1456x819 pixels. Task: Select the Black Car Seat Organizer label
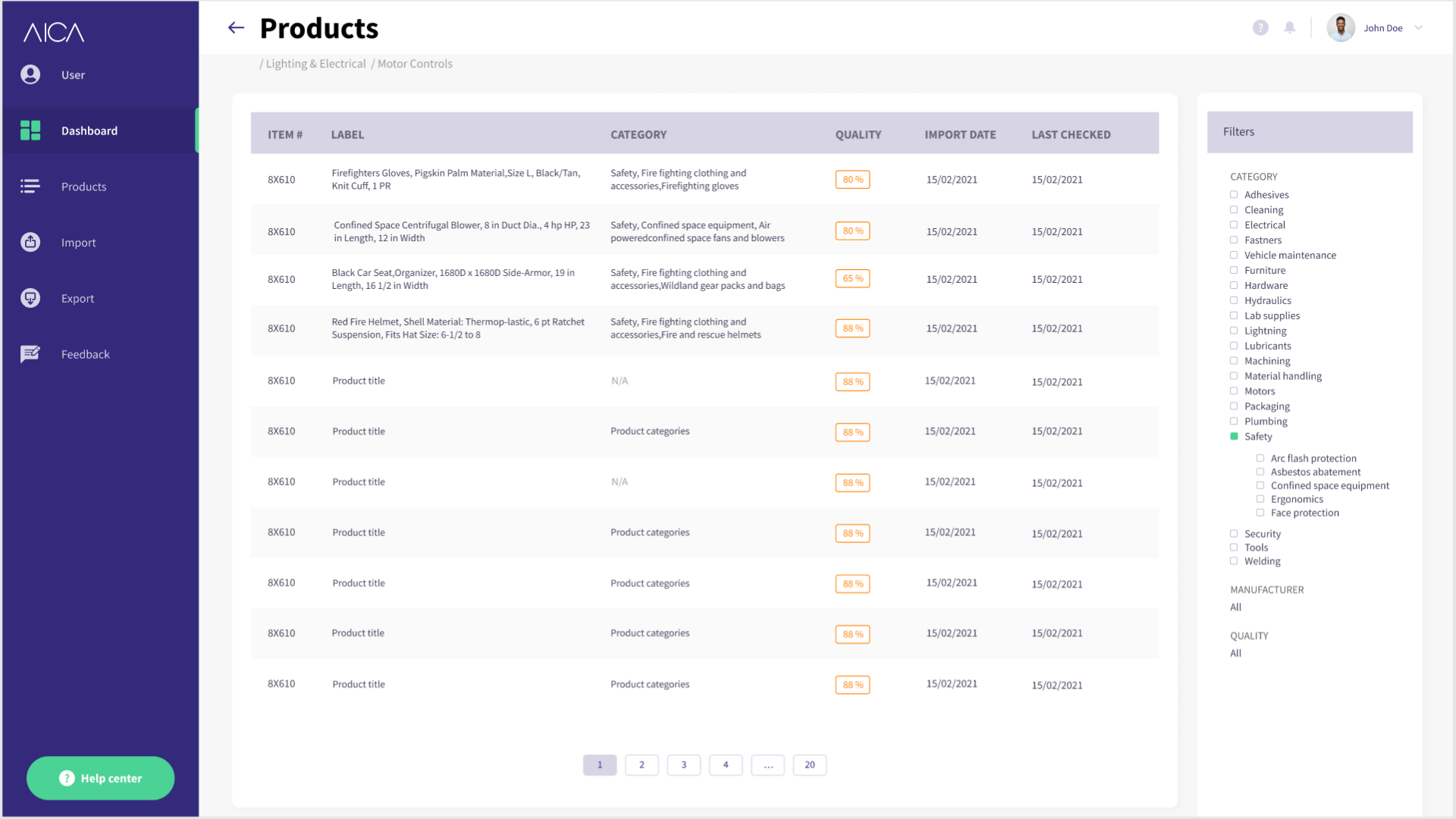[x=453, y=279]
